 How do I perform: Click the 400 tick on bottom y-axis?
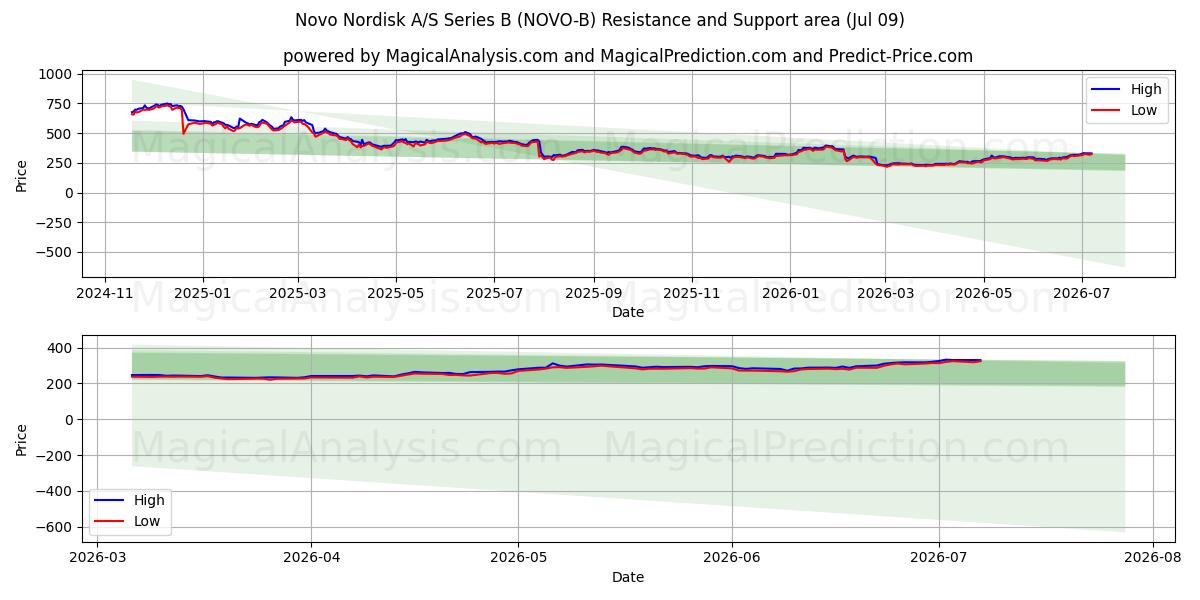(x=60, y=348)
